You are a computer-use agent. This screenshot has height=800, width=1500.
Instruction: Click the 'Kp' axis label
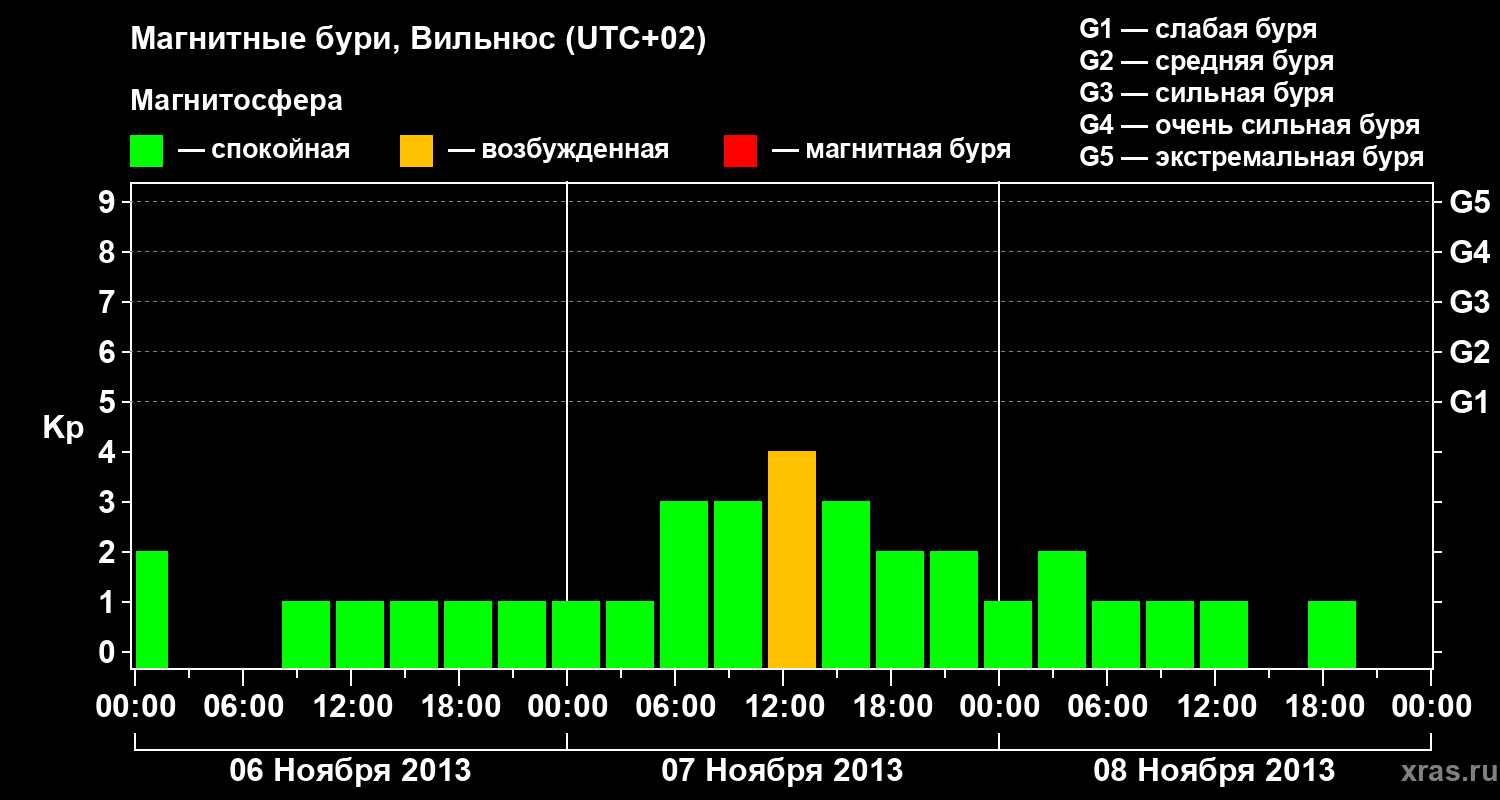point(63,428)
